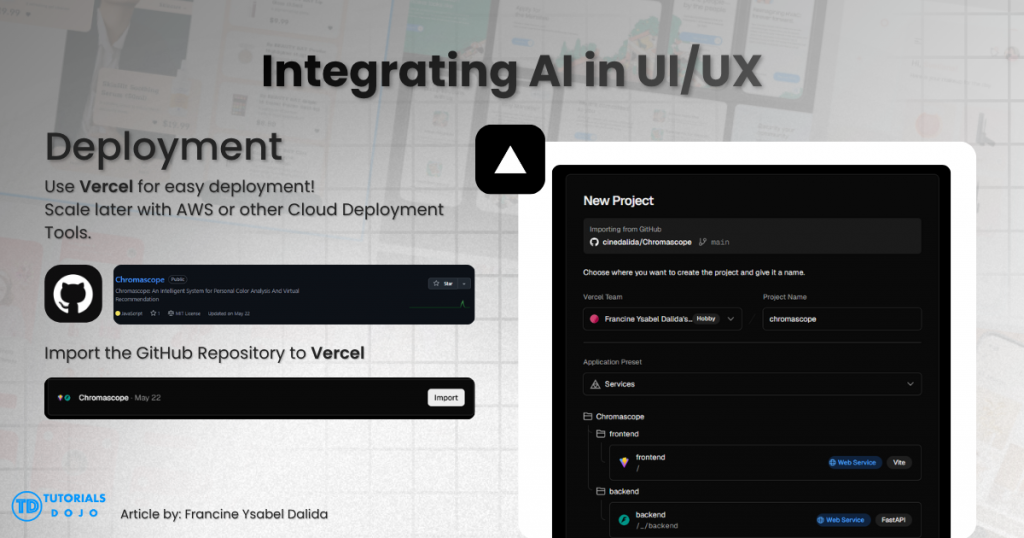
Task: Click the Chromascope folder icon
Action: click(587, 416)
